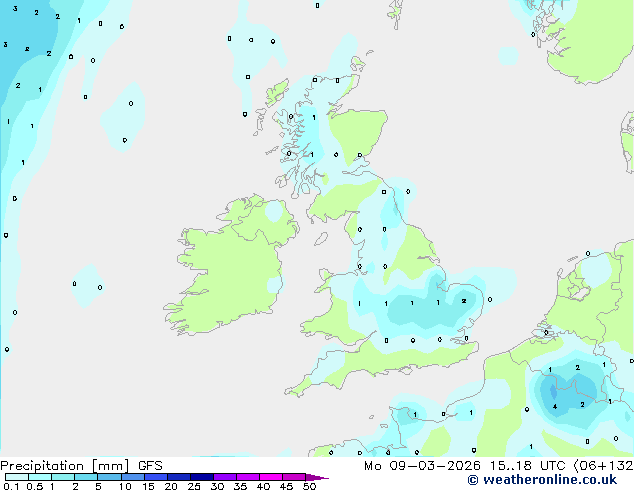Click the "35" legend scale label
Image resolution: width=634 pixels, height=490 pixels.
click(240, 486)
